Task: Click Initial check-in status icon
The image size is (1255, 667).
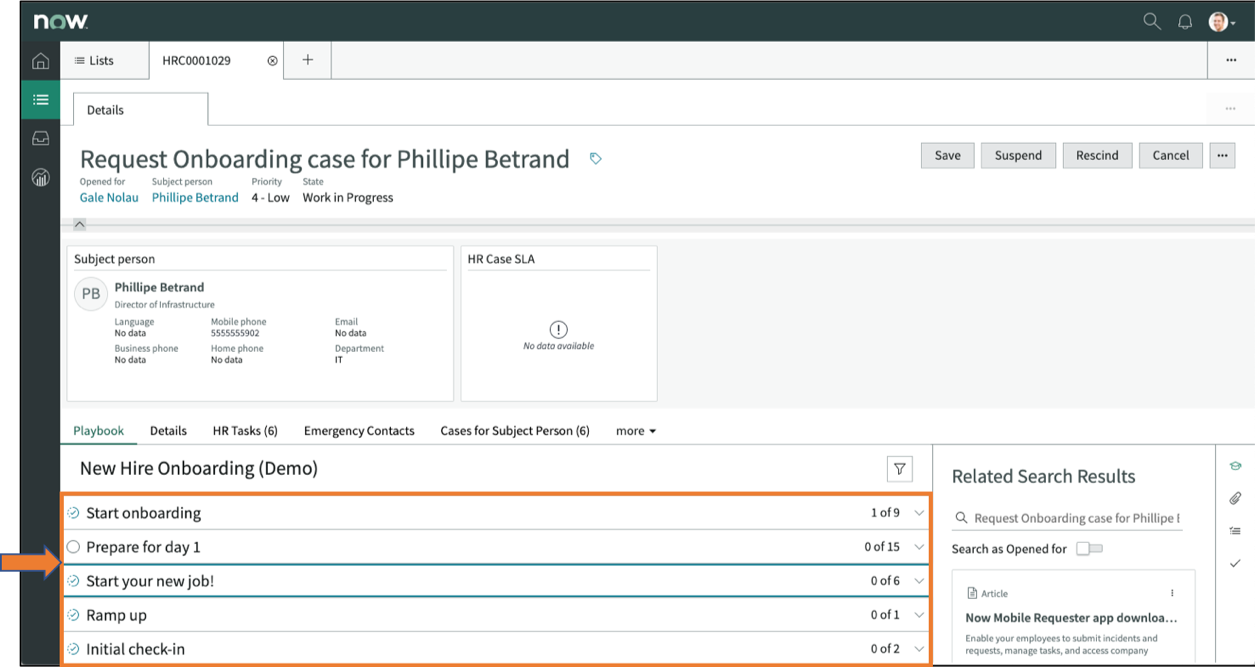Action: coord(73,649)
